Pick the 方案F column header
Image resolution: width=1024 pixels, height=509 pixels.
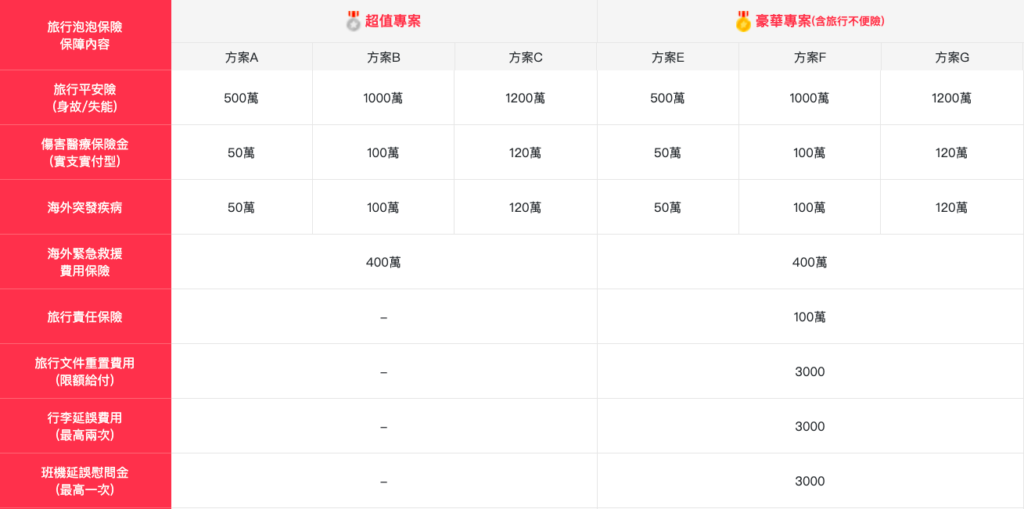coord(809,58)
